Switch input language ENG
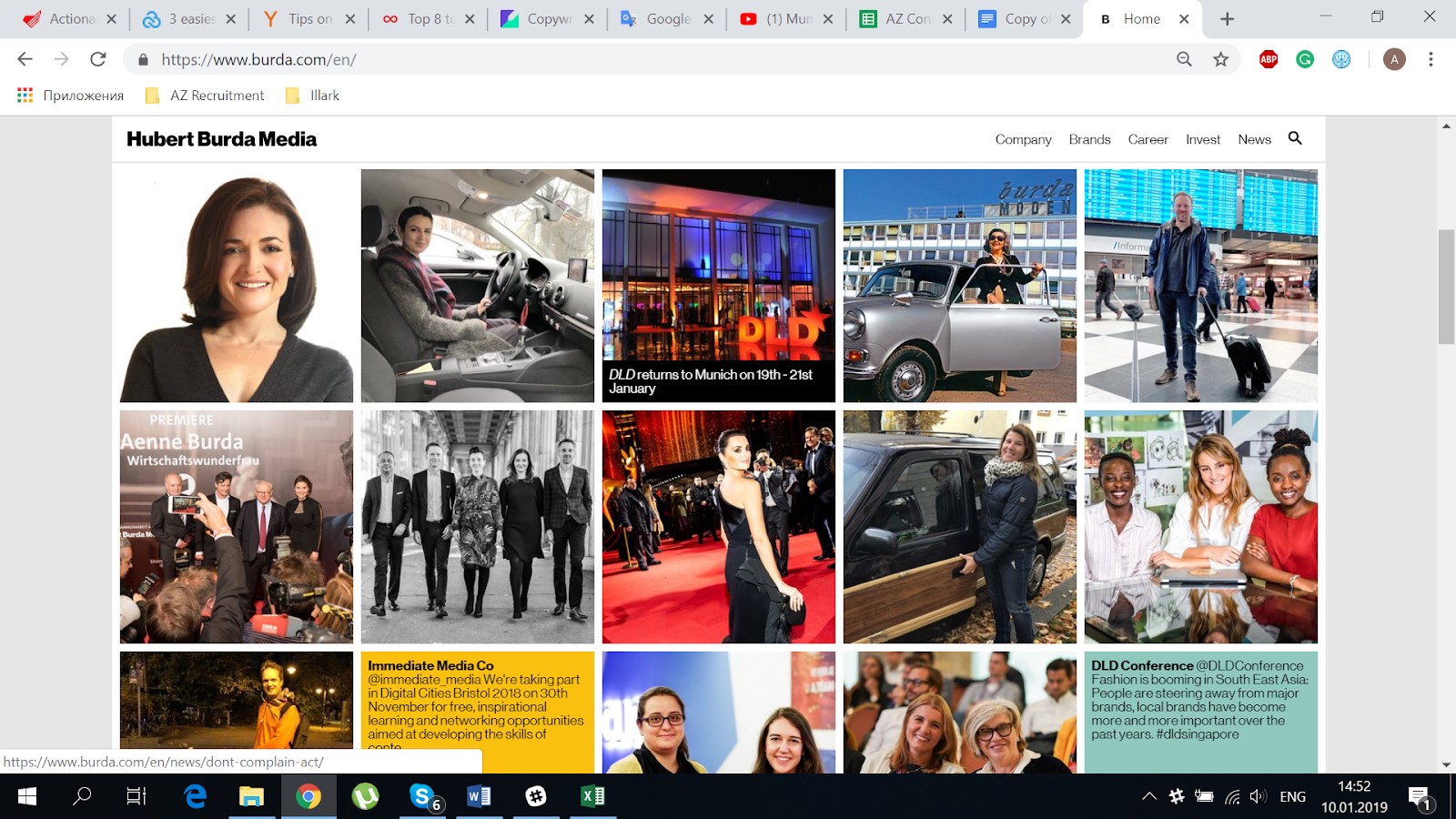 pos(1292,796)
